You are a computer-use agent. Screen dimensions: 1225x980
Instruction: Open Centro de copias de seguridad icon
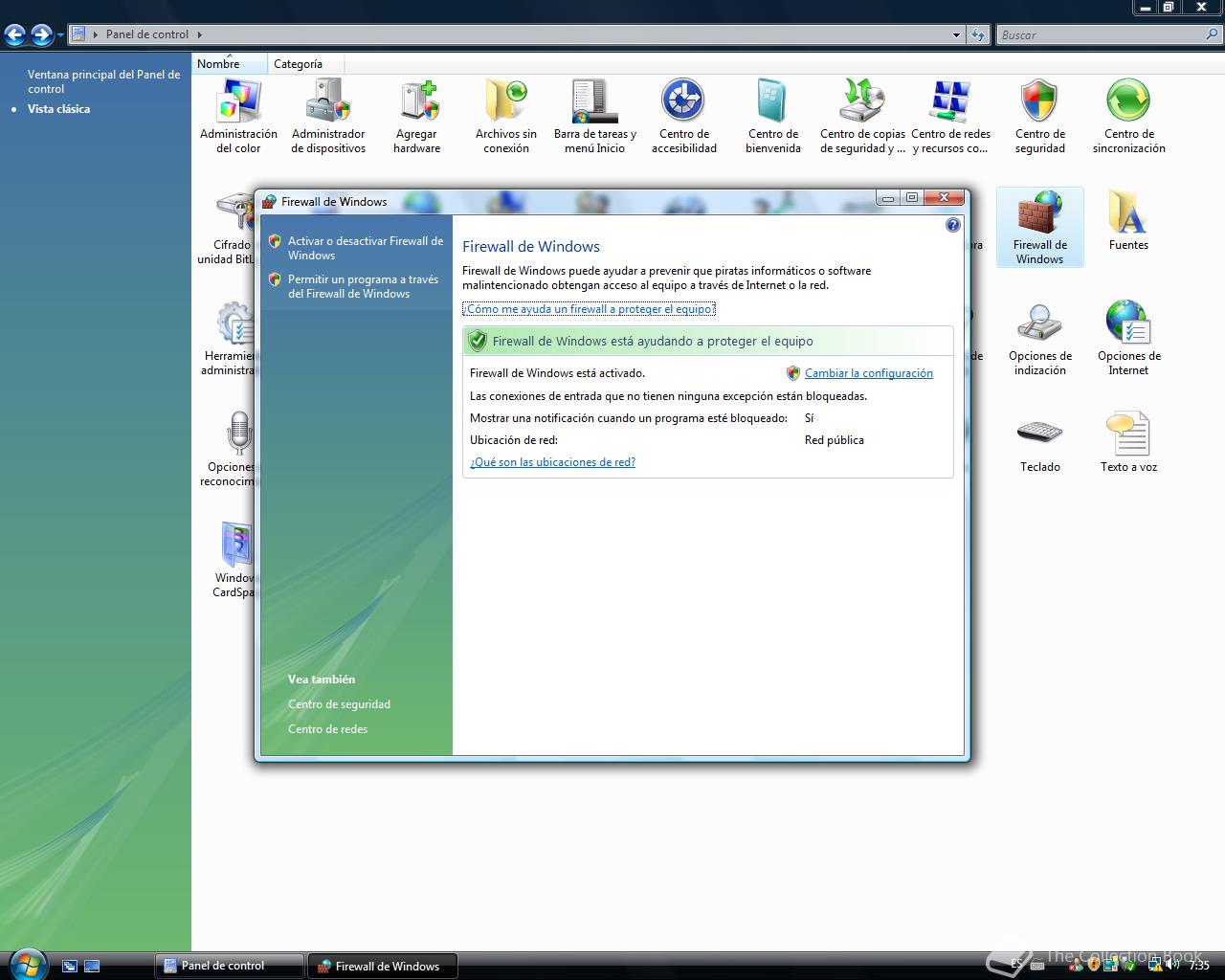[862, 116]
